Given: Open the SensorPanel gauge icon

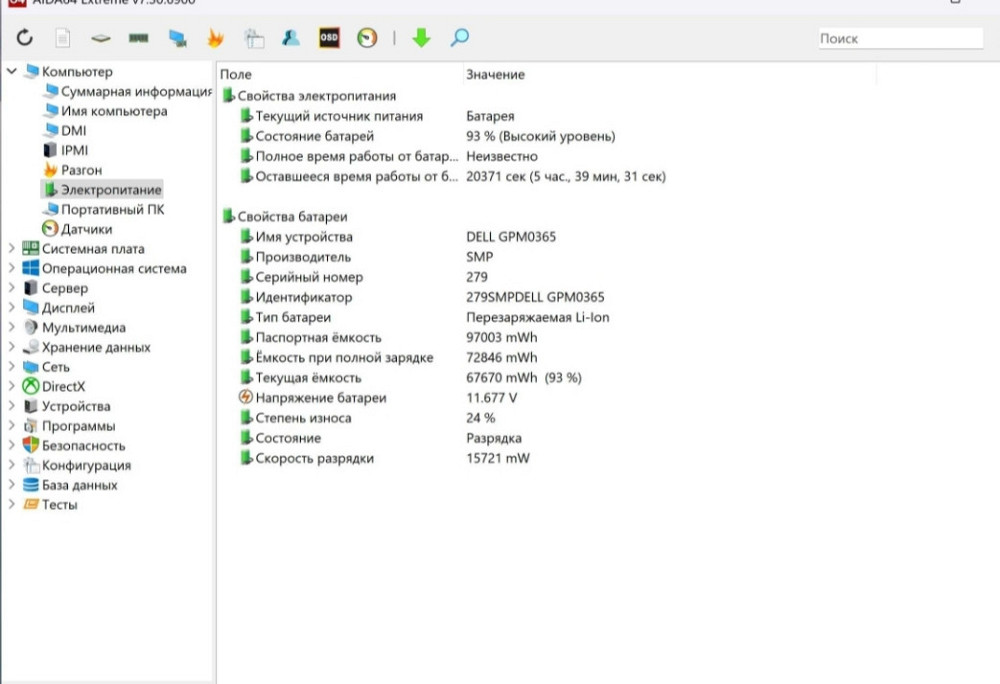Looking at the screenshot, I should click(368, 38).
